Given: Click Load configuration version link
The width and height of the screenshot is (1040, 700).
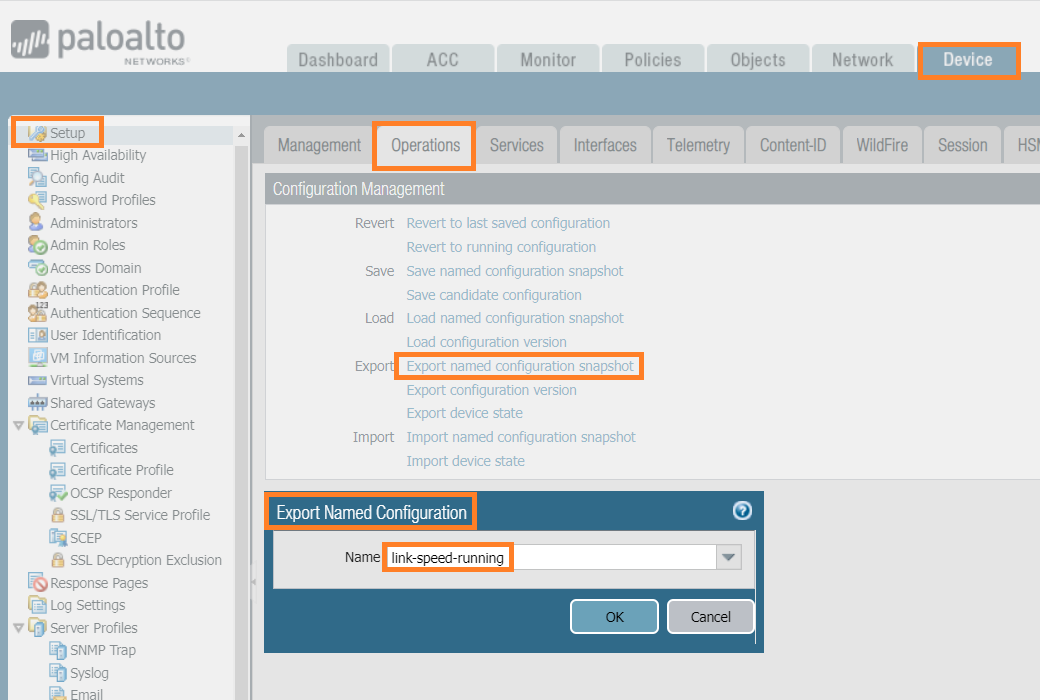Looking at the screenshot, I should click(x=486, y=342).
